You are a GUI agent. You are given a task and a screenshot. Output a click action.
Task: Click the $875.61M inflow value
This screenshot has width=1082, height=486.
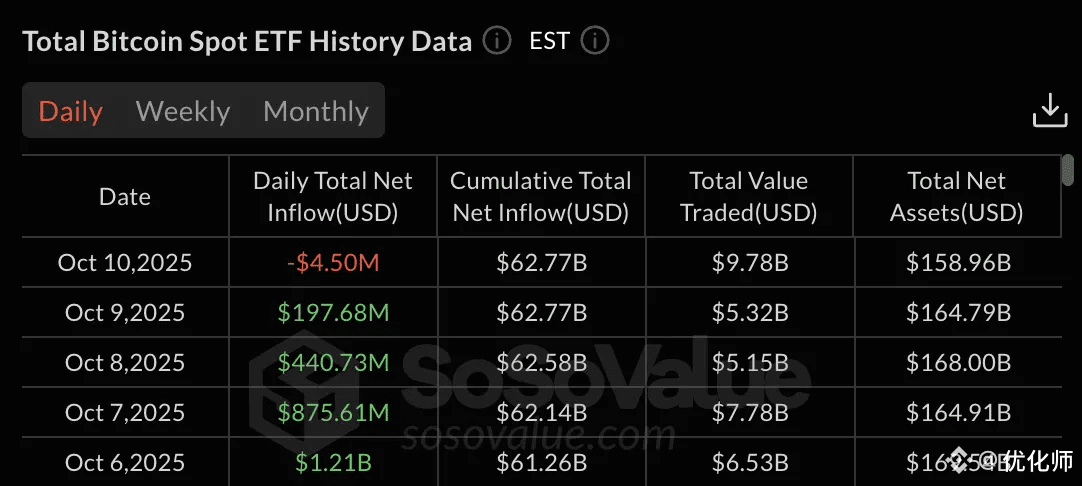click(x=333, y=412)
